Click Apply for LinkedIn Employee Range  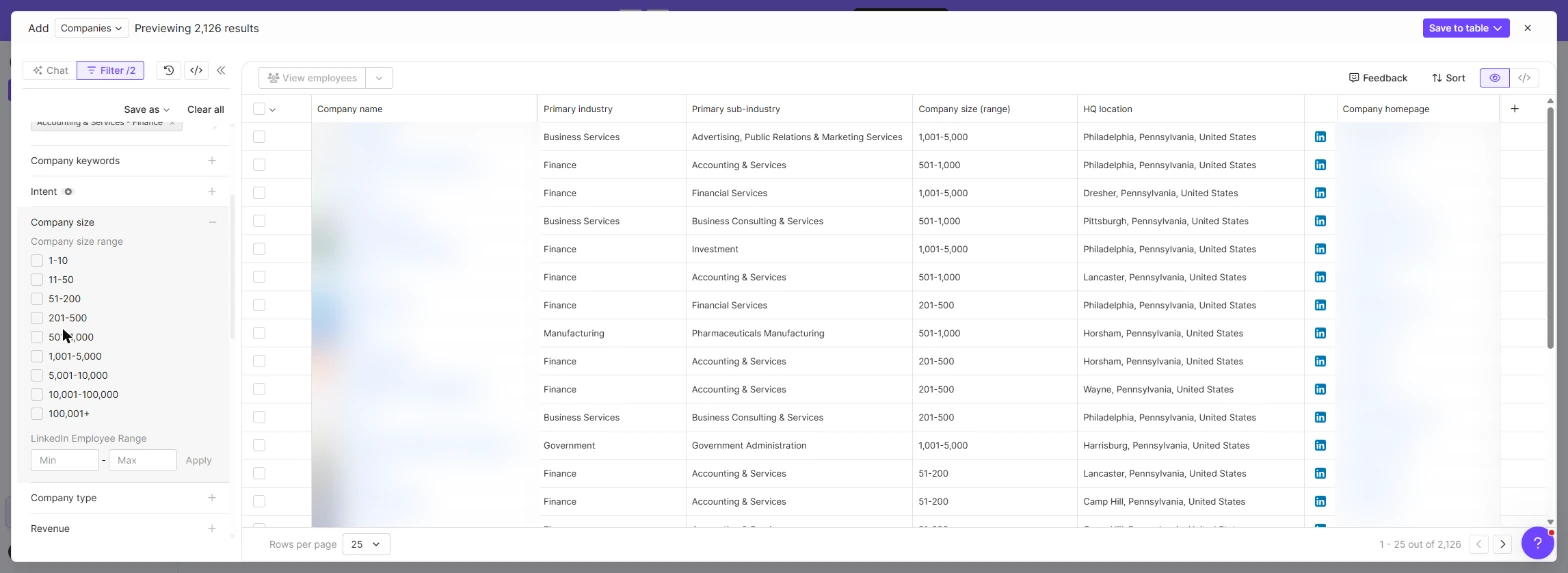[x=198, y=460]
